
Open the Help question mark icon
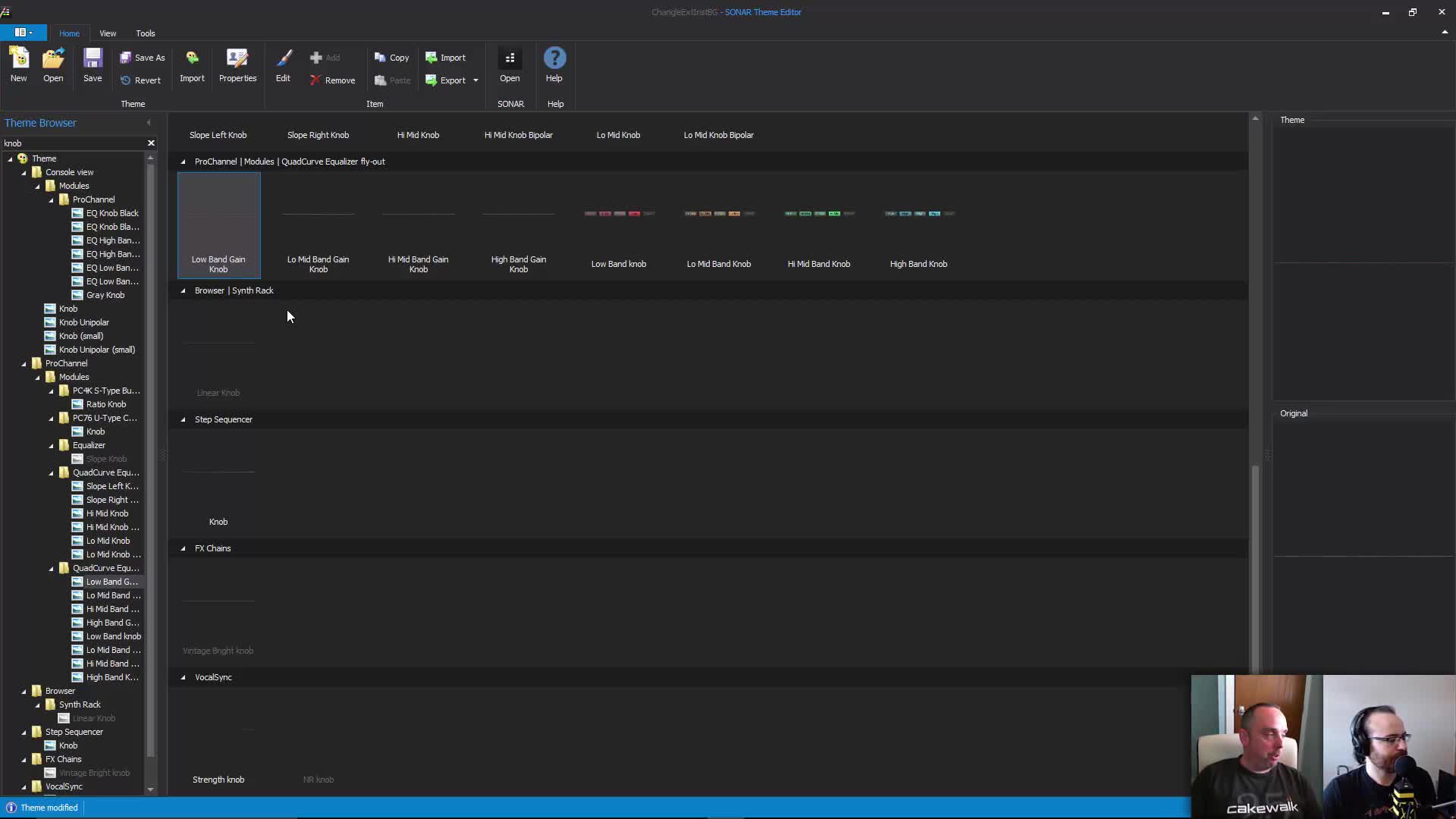tap(554, 59)
